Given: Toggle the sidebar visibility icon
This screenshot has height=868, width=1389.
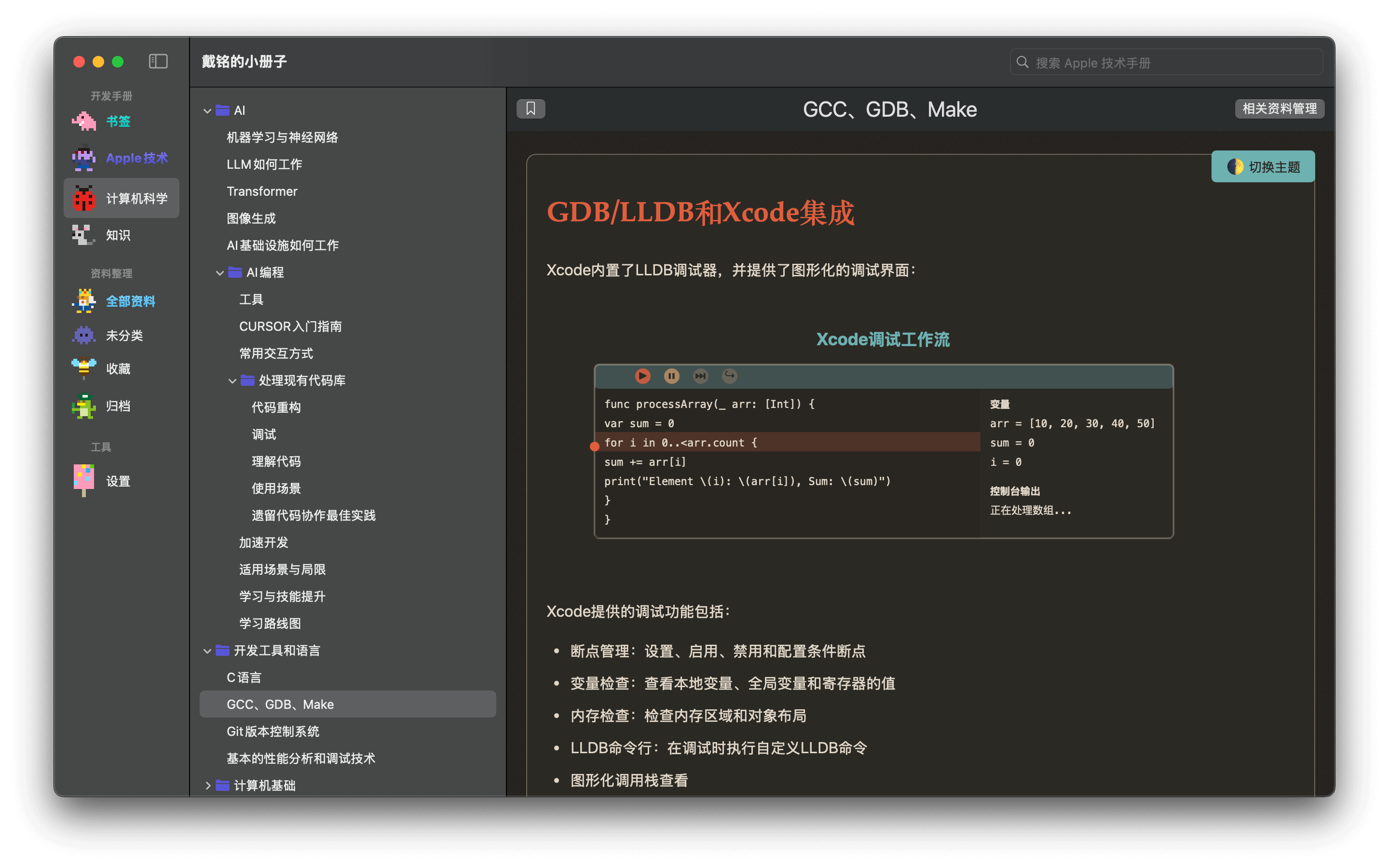Looking at the screenshot, I should click(158, 61).
